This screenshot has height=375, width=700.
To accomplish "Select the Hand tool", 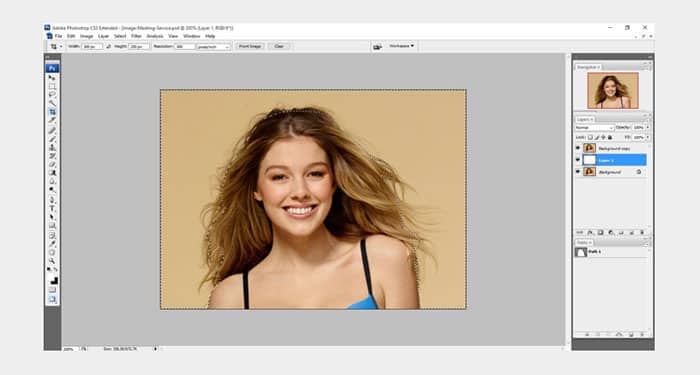I will coord(52,252).
